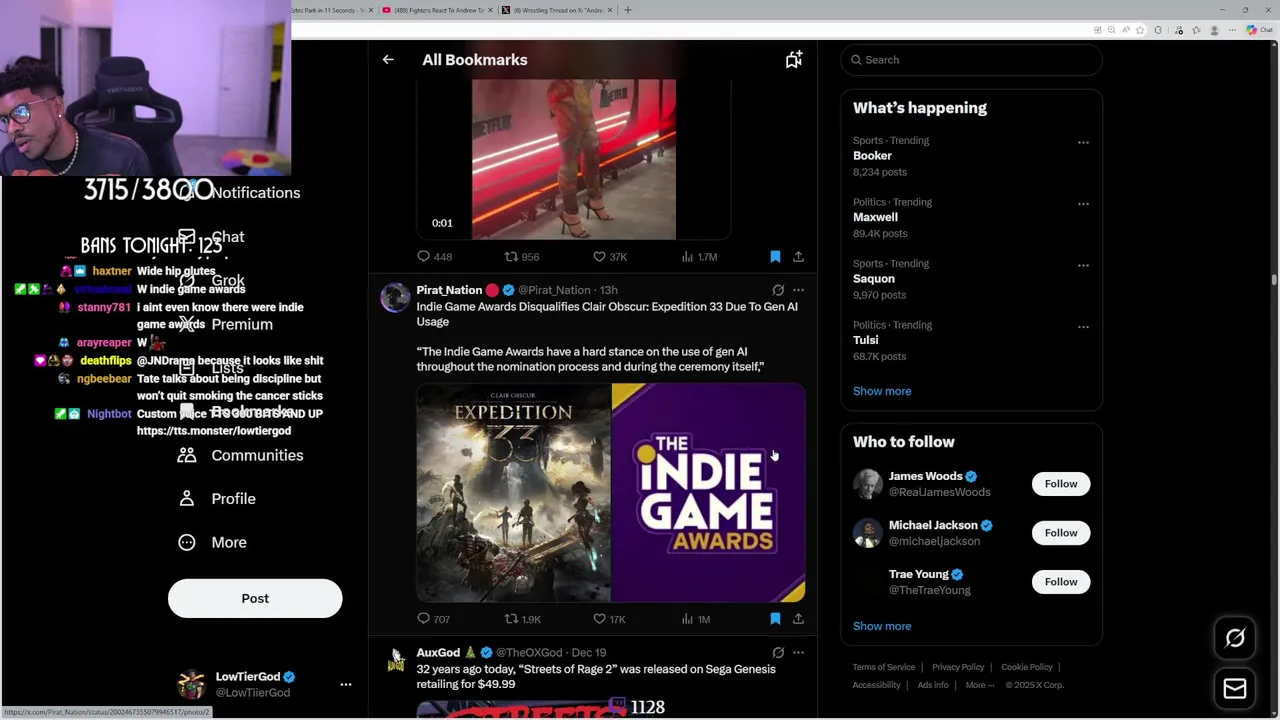The width and height of the screenshot is (1280, 720).
Task: Open the @Pirat_Nation handle link
Action: coord(554,290)
